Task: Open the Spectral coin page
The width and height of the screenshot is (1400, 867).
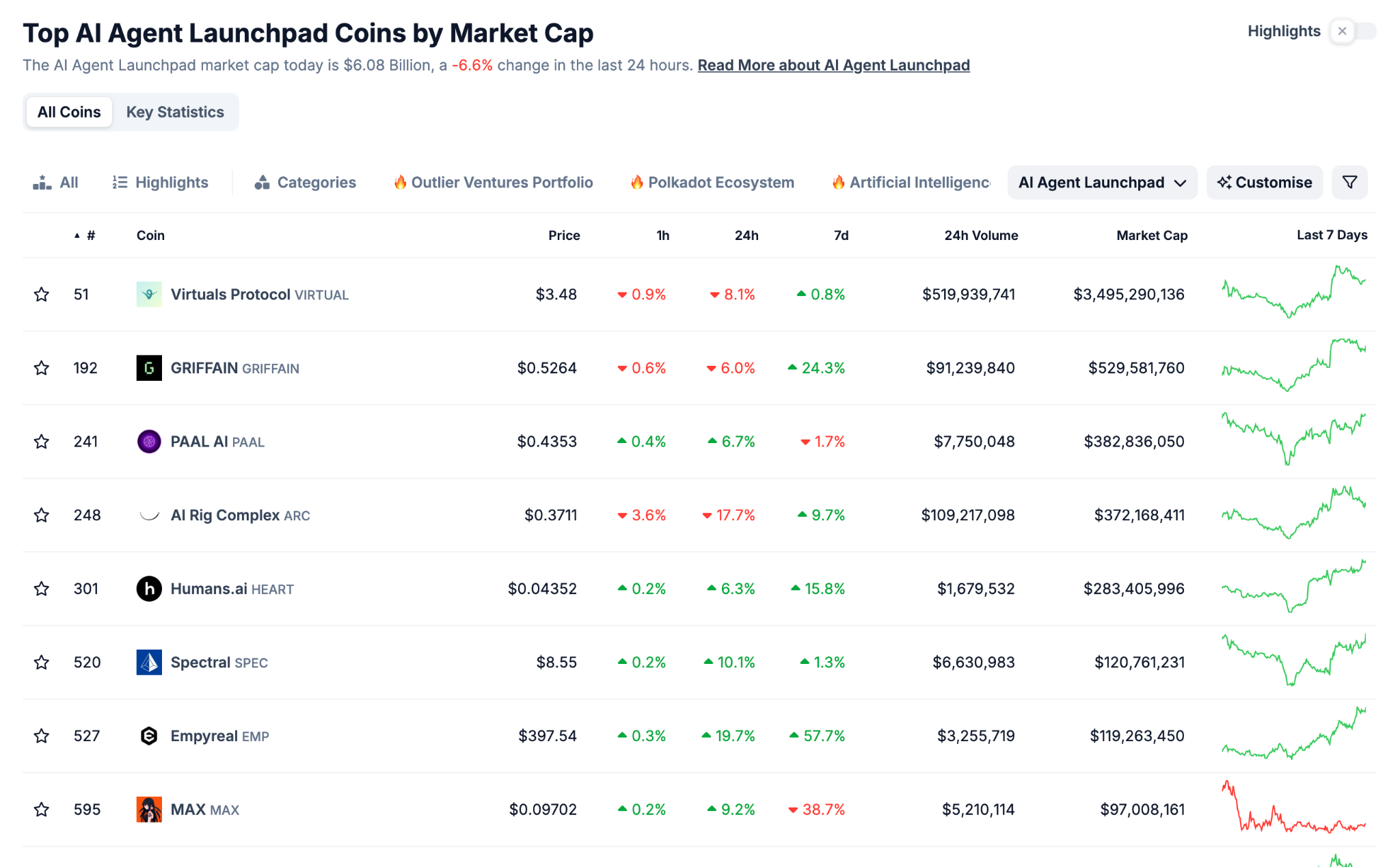Action: pos(219,663)
